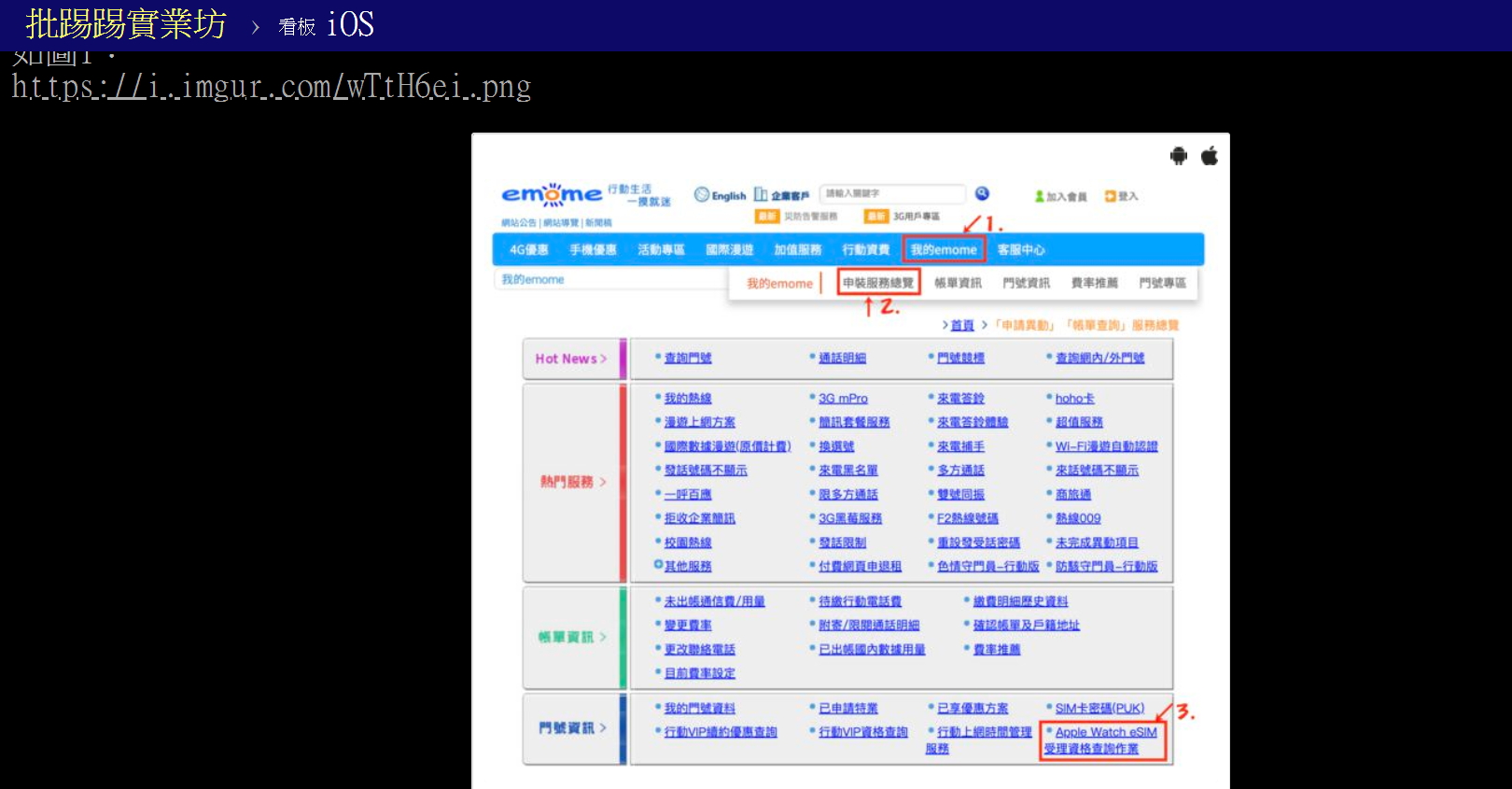
Task: Open the 其他服務 link
Action: coord(688,567)
